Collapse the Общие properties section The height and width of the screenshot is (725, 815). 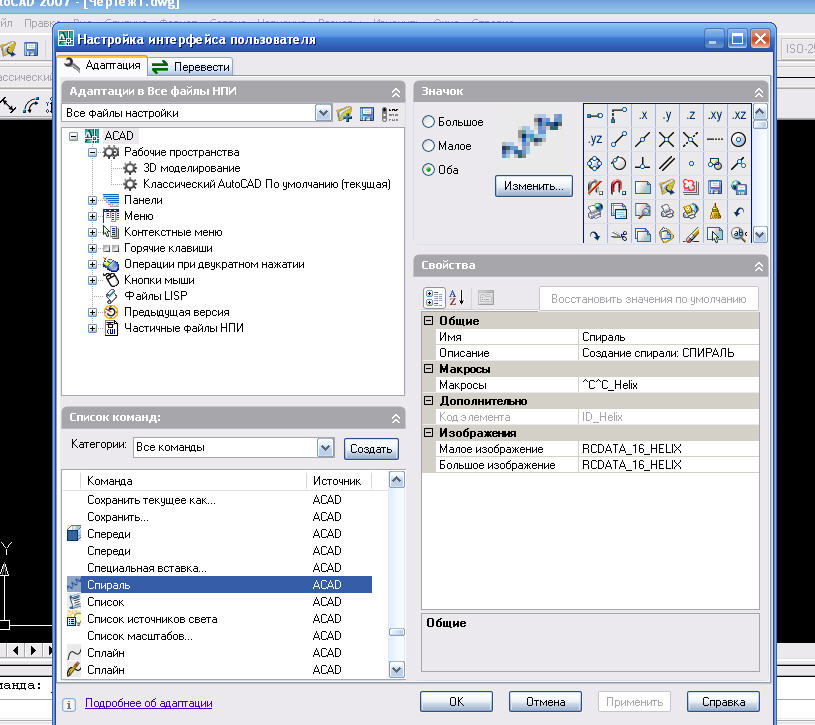click(x=428, y=321)
